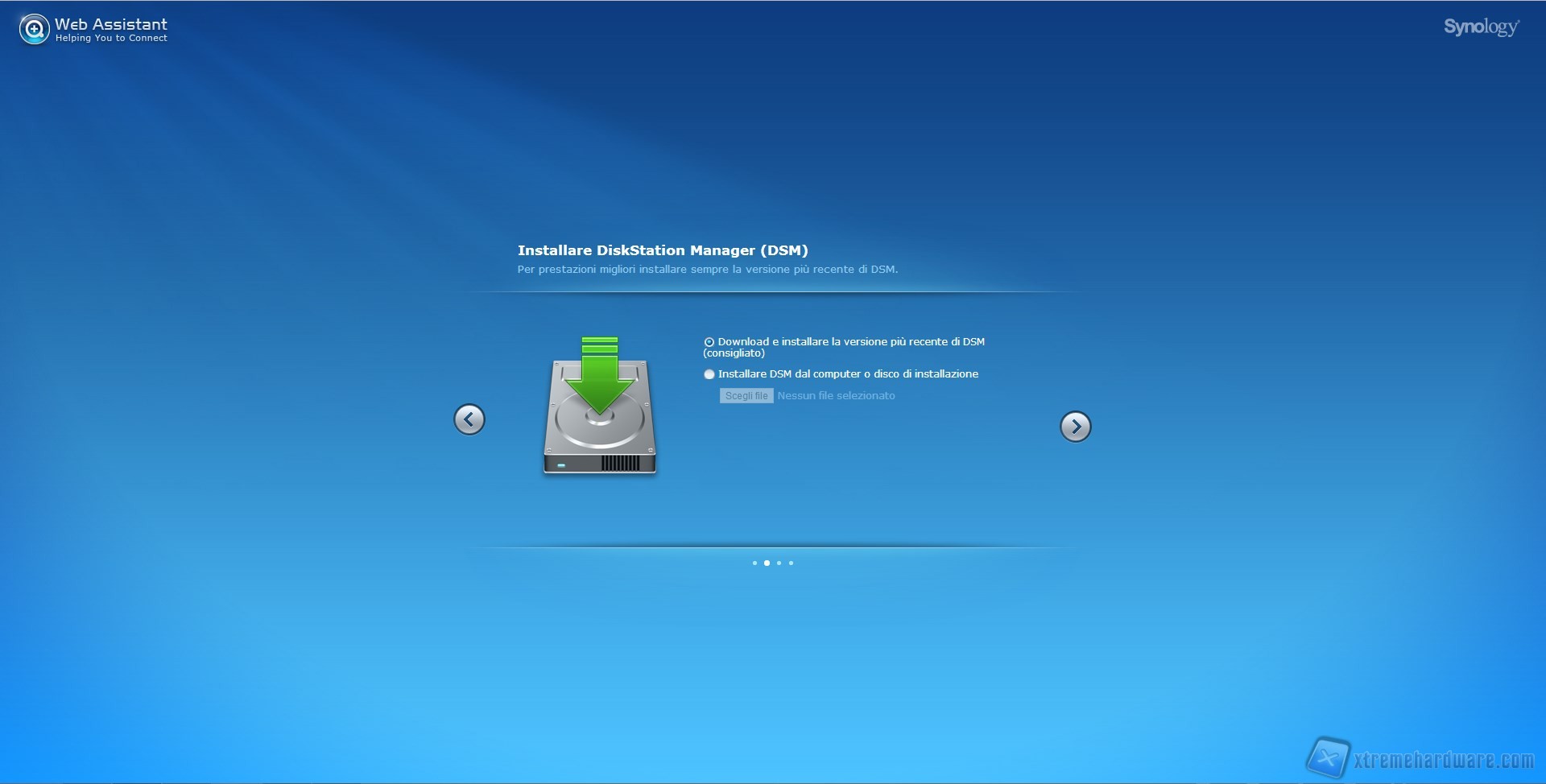Click the highlighted second step dot
The height and width of the screenshot is (784, 1546).
point(767,563)
